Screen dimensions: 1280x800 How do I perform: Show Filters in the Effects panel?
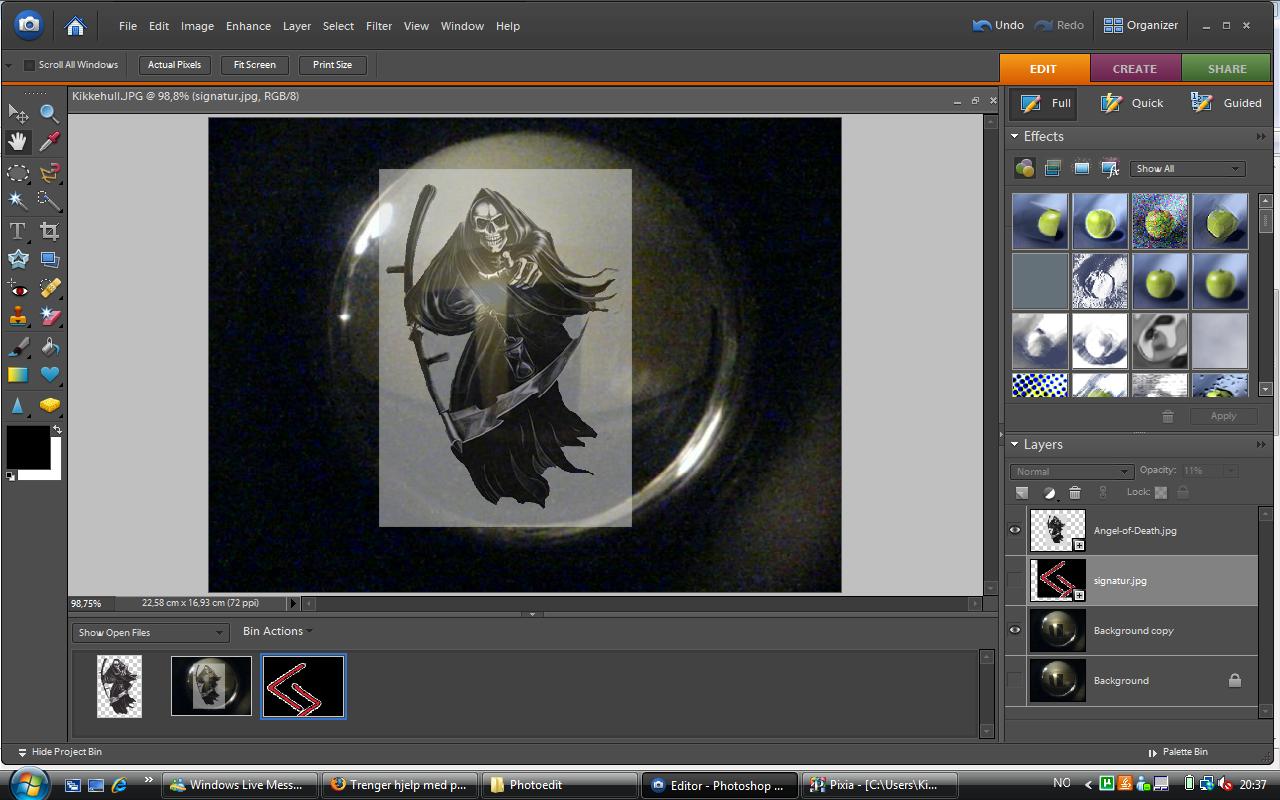1024,168
